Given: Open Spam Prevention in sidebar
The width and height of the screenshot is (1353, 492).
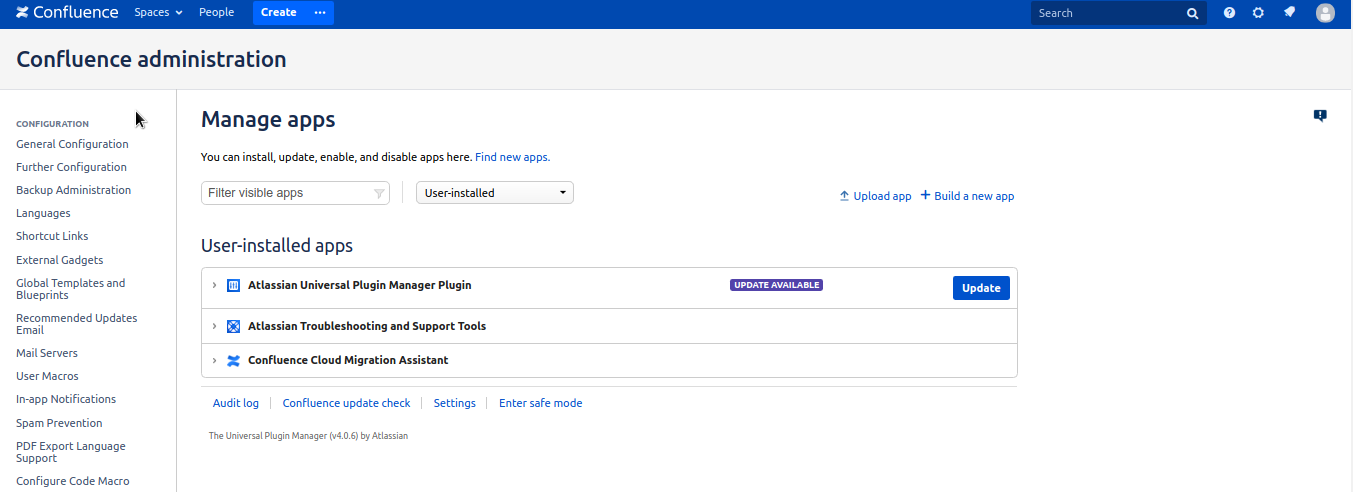Looking at the screenshot, I should [59, 423].
